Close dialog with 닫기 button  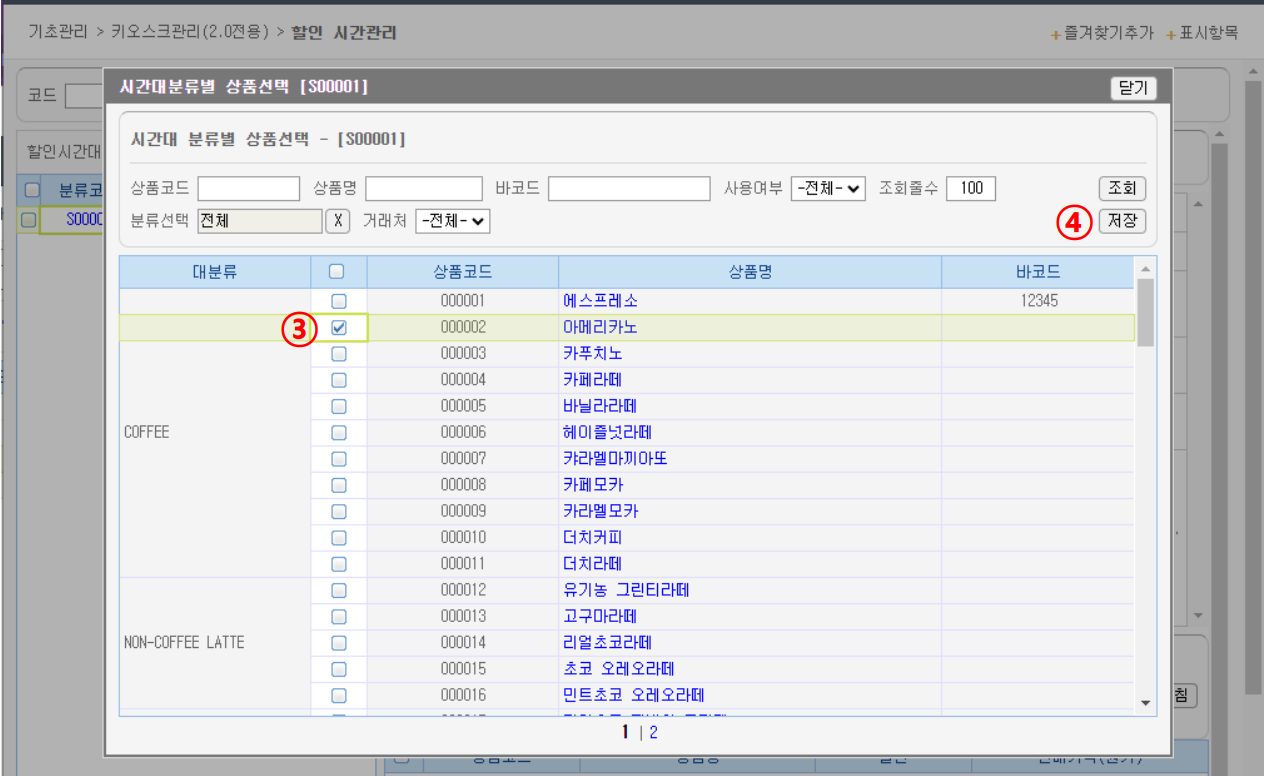pyautogui.click(x=1133, y=88)
